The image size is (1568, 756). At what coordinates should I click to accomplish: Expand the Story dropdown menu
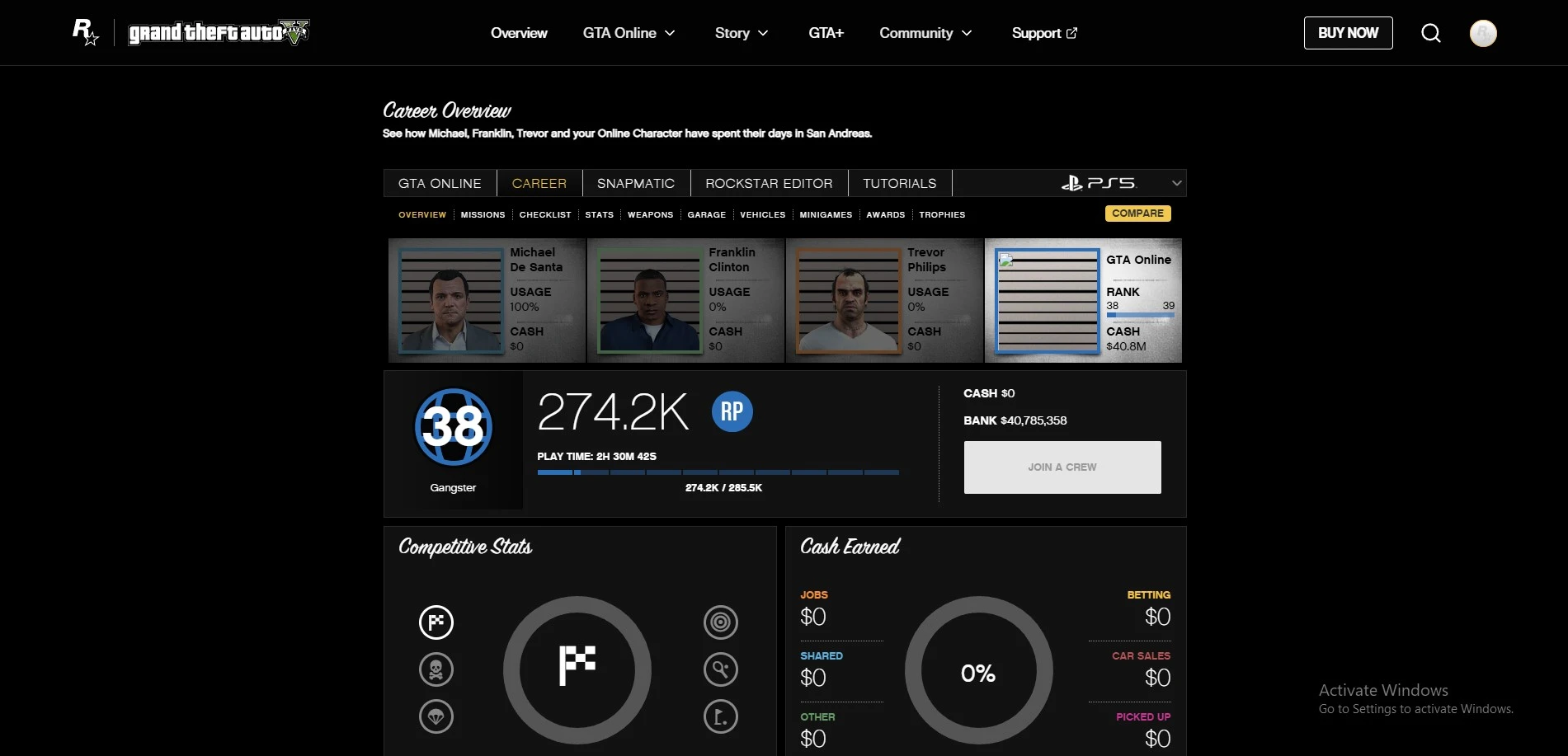point(741,33)
